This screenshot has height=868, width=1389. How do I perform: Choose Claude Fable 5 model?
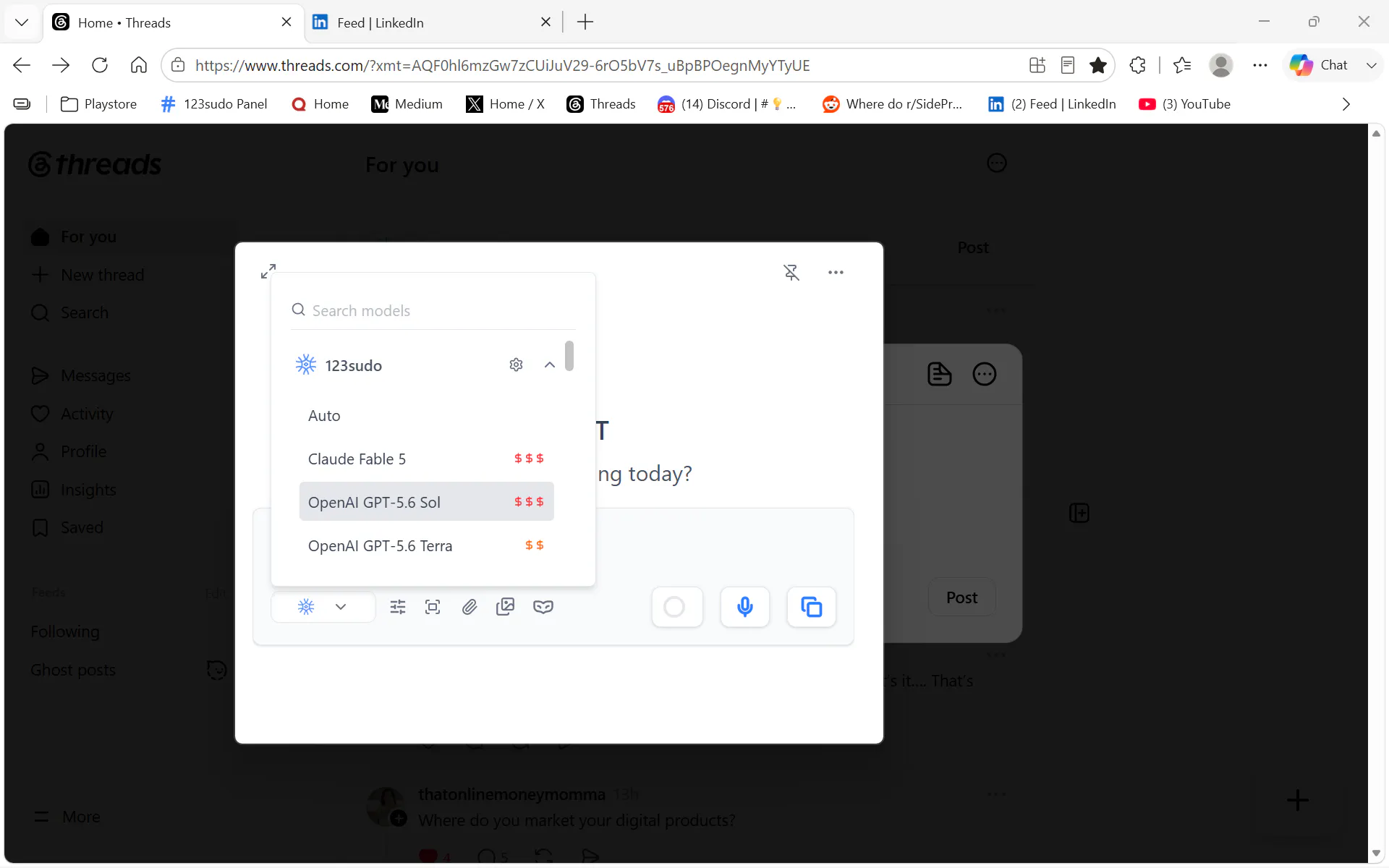(x=427, y=459)
